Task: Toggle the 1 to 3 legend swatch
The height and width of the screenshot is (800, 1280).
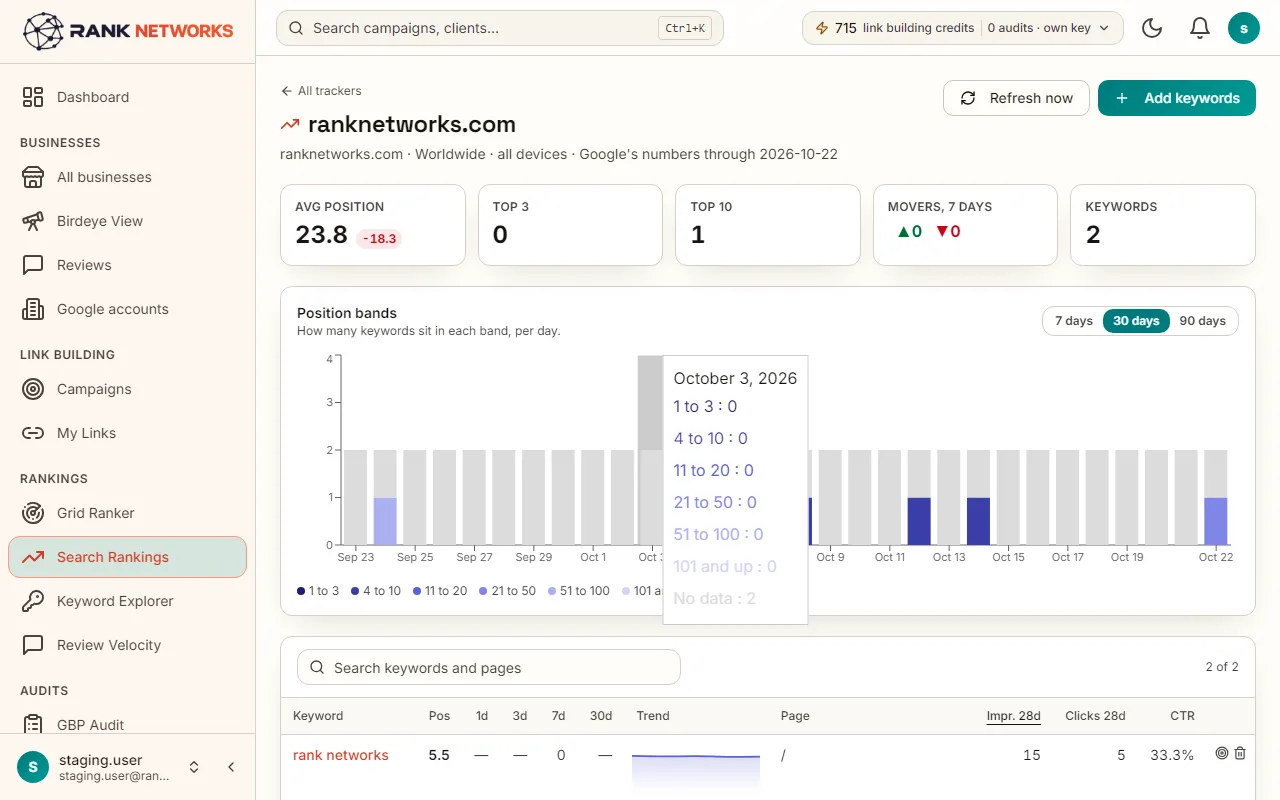Action: coord(302,591)
